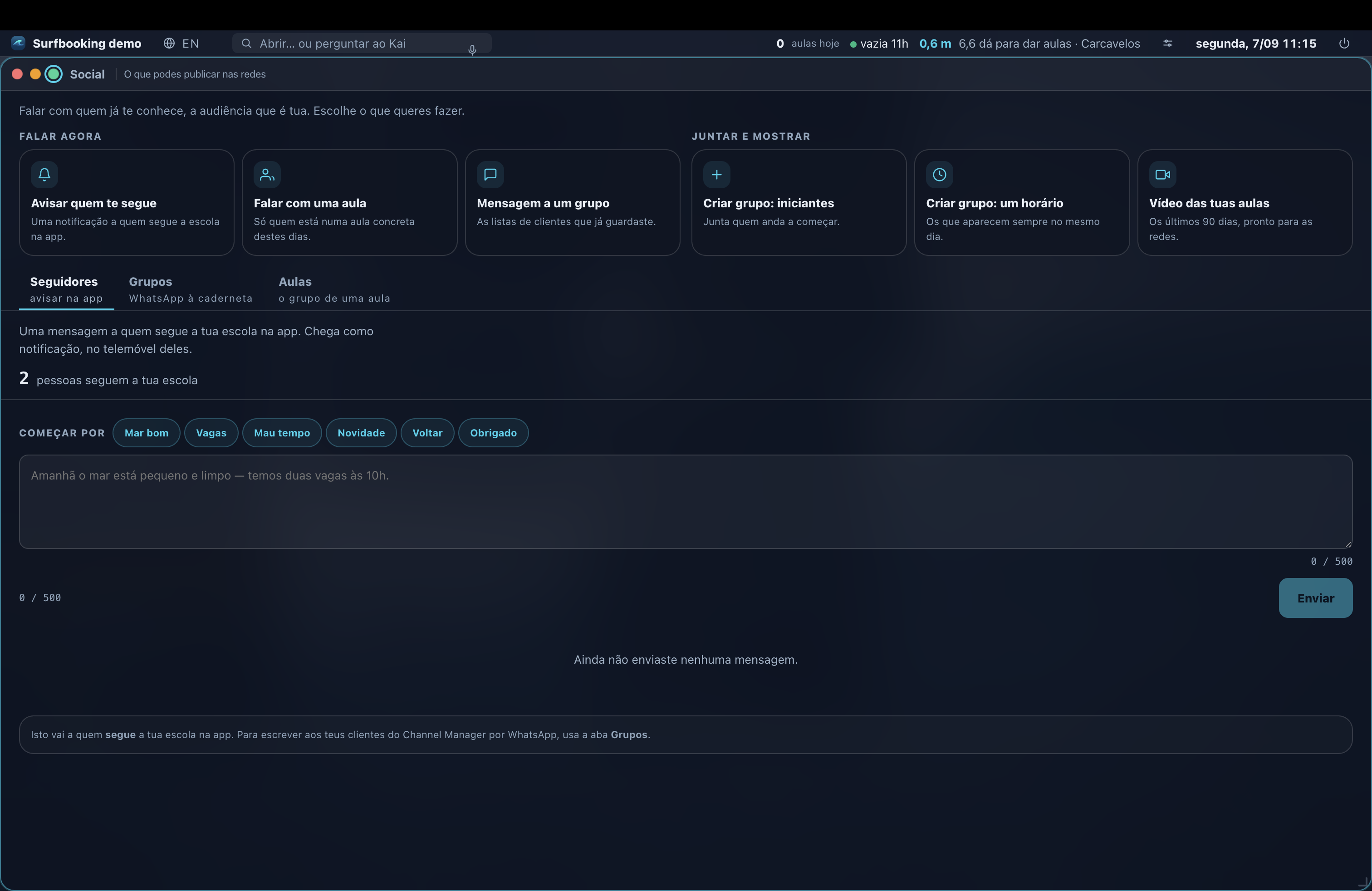Click the 2 pessoas seguem a tua escola text
Screen dimensions: 1372x891
tap(108, 379)
